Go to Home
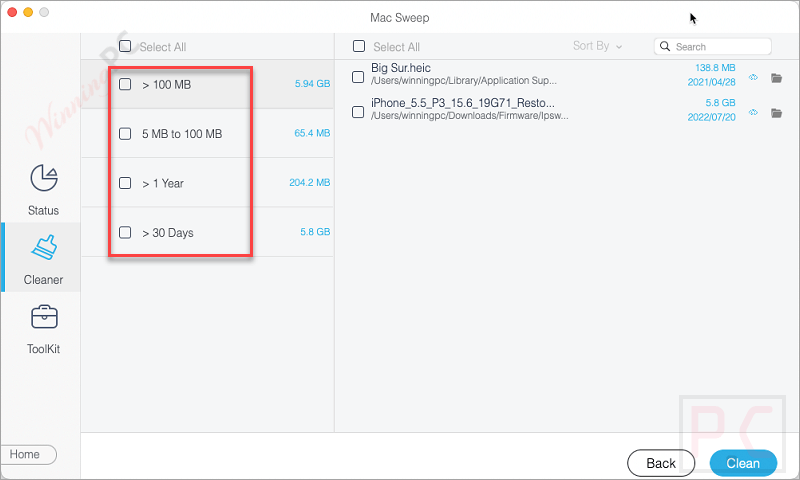800x480 pixels. pos(29,454)
